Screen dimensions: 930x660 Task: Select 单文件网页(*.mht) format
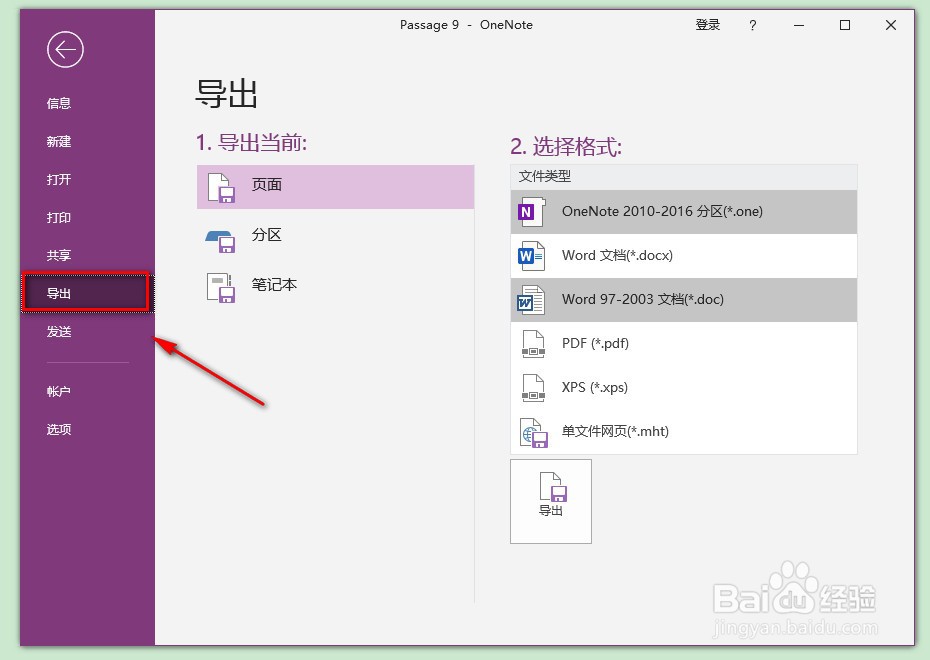683,432
